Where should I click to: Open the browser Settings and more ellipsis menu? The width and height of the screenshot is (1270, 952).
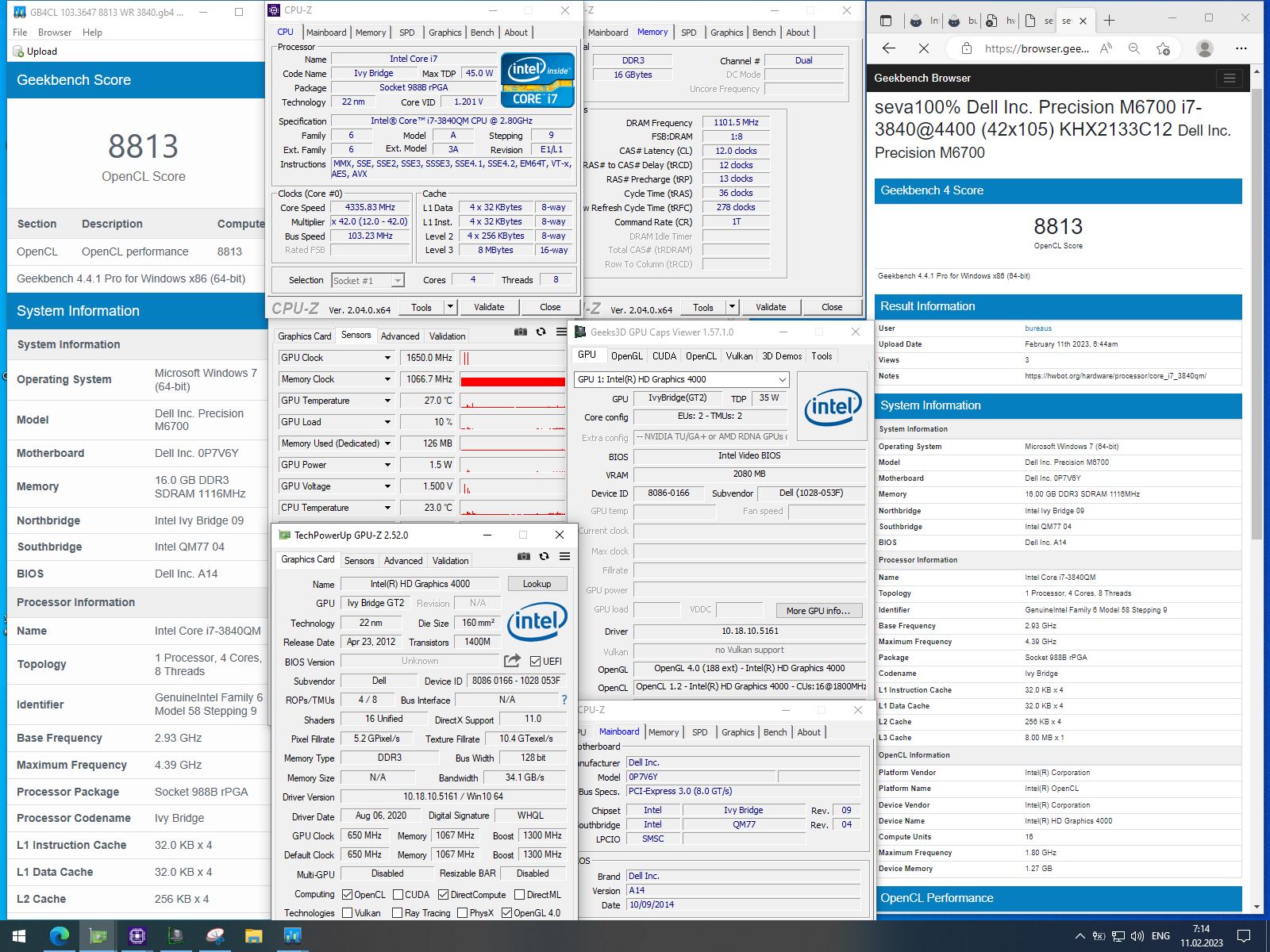[1241, 48]
